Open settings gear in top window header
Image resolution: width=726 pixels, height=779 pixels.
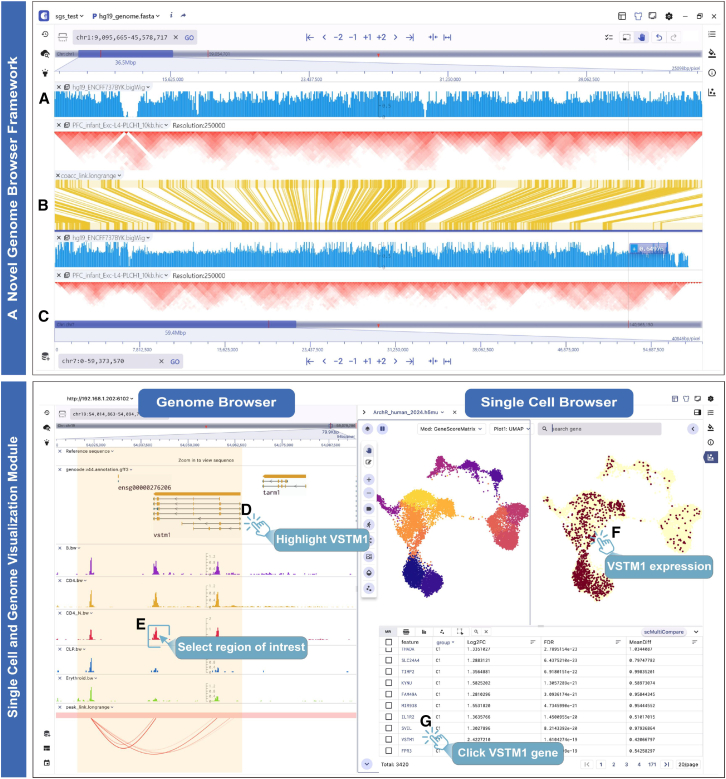point(669,16)
